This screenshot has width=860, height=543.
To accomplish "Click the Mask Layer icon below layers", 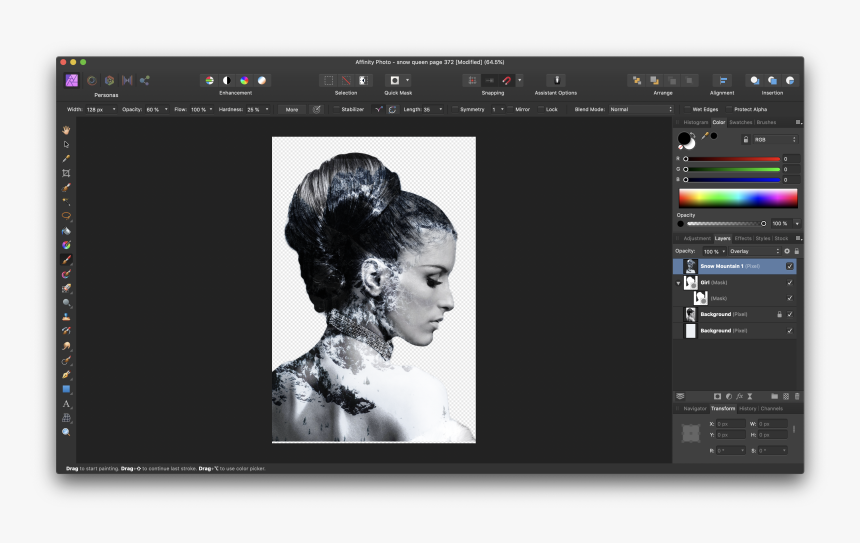I will click(717, 396).
